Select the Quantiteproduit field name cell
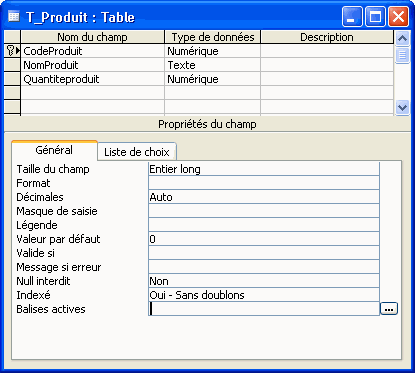This screenshot has height=373, width=415. [x=92, y=79]
